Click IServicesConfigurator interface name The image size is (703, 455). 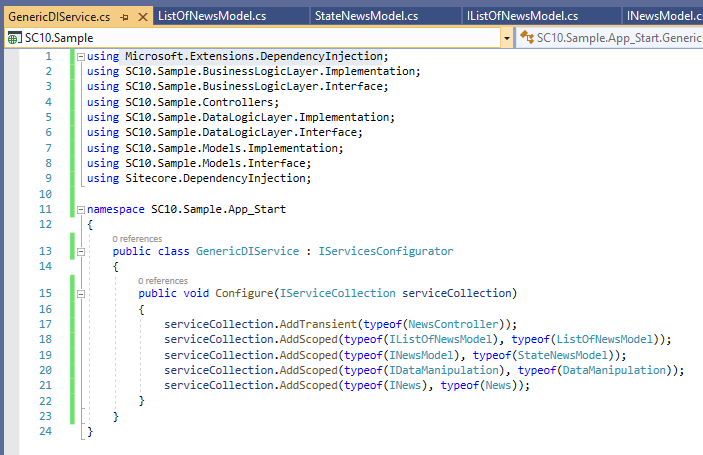click(386, 251)
